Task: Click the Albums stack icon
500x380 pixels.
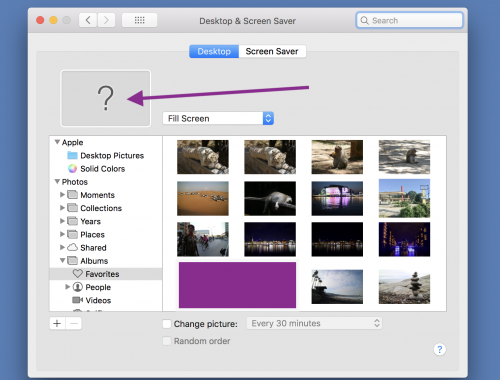Action: (x=72, y=261)
